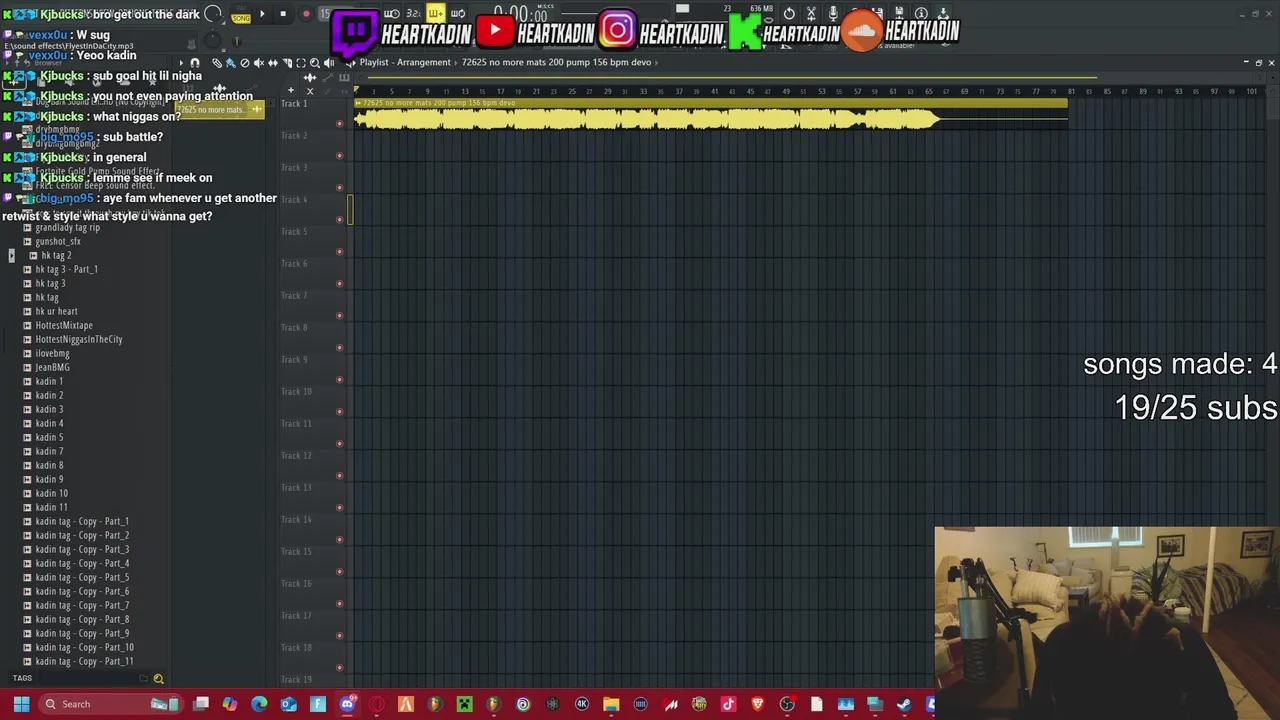Select kadin tag - Copy - Part_10
1280x720 pixels.
point(84,648)
